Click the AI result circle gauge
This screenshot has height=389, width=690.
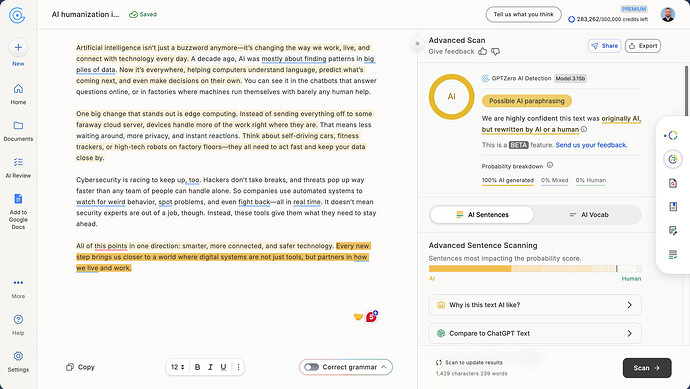[451, 96]
